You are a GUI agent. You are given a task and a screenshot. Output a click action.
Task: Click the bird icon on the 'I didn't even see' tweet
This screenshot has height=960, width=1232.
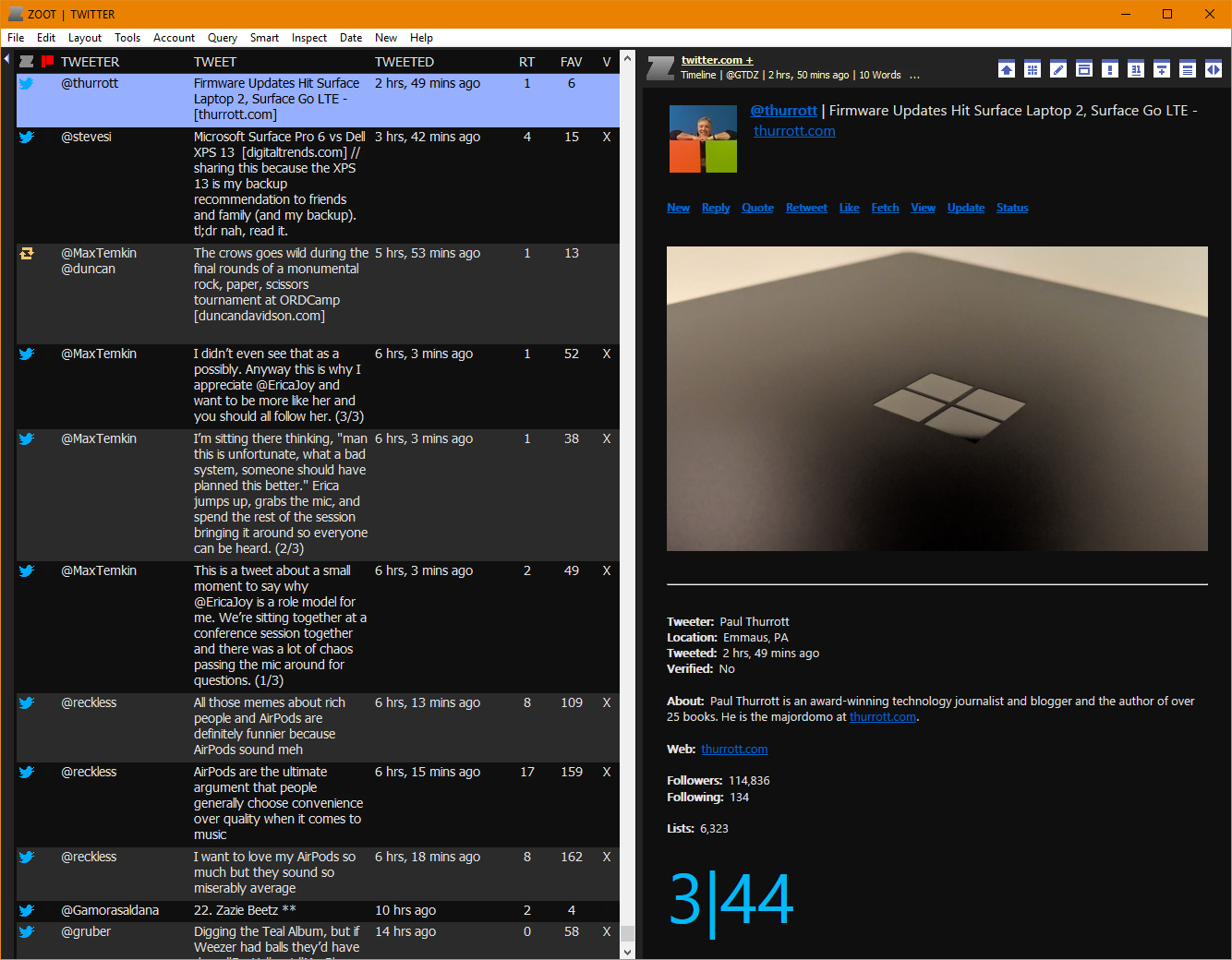pyautogui.click(x=27, y=354)
